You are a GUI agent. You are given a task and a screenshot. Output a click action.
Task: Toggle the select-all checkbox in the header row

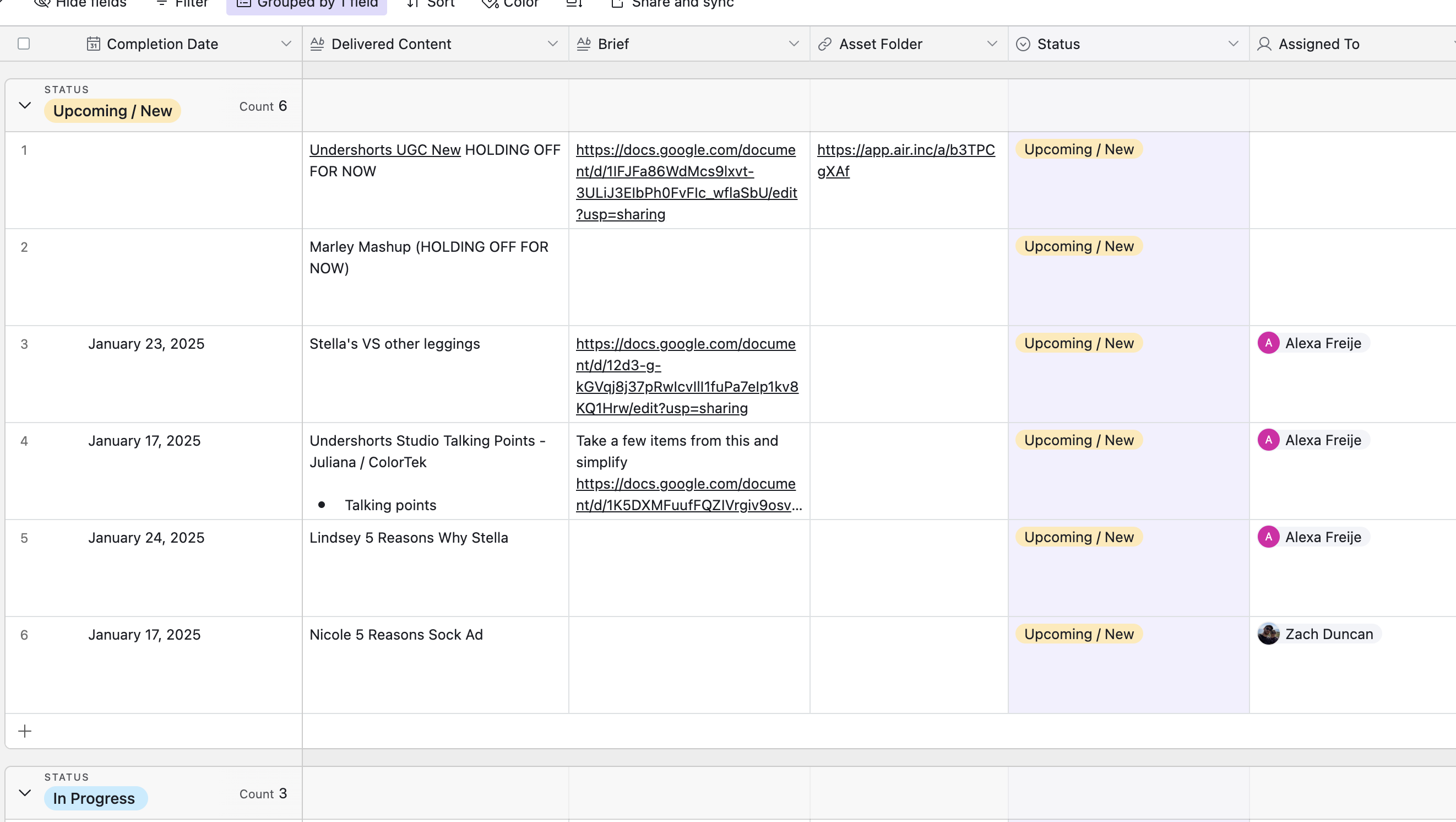(23, 43)
